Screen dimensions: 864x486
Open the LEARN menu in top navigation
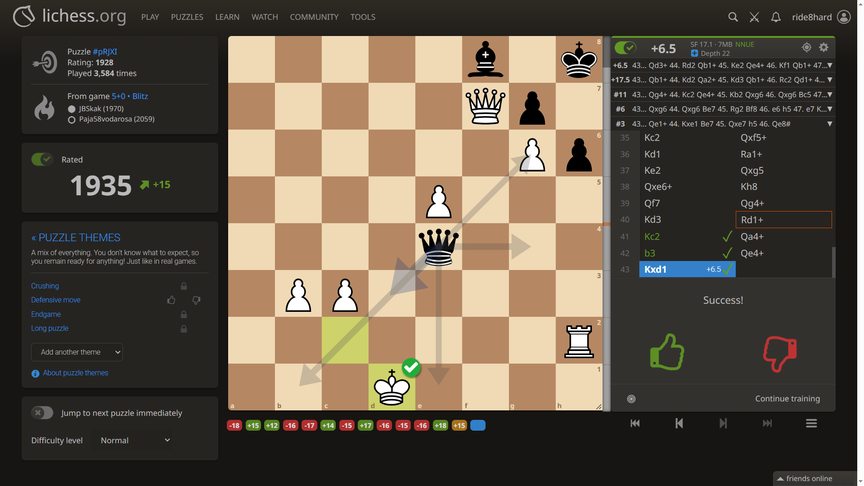coord(227,17)
